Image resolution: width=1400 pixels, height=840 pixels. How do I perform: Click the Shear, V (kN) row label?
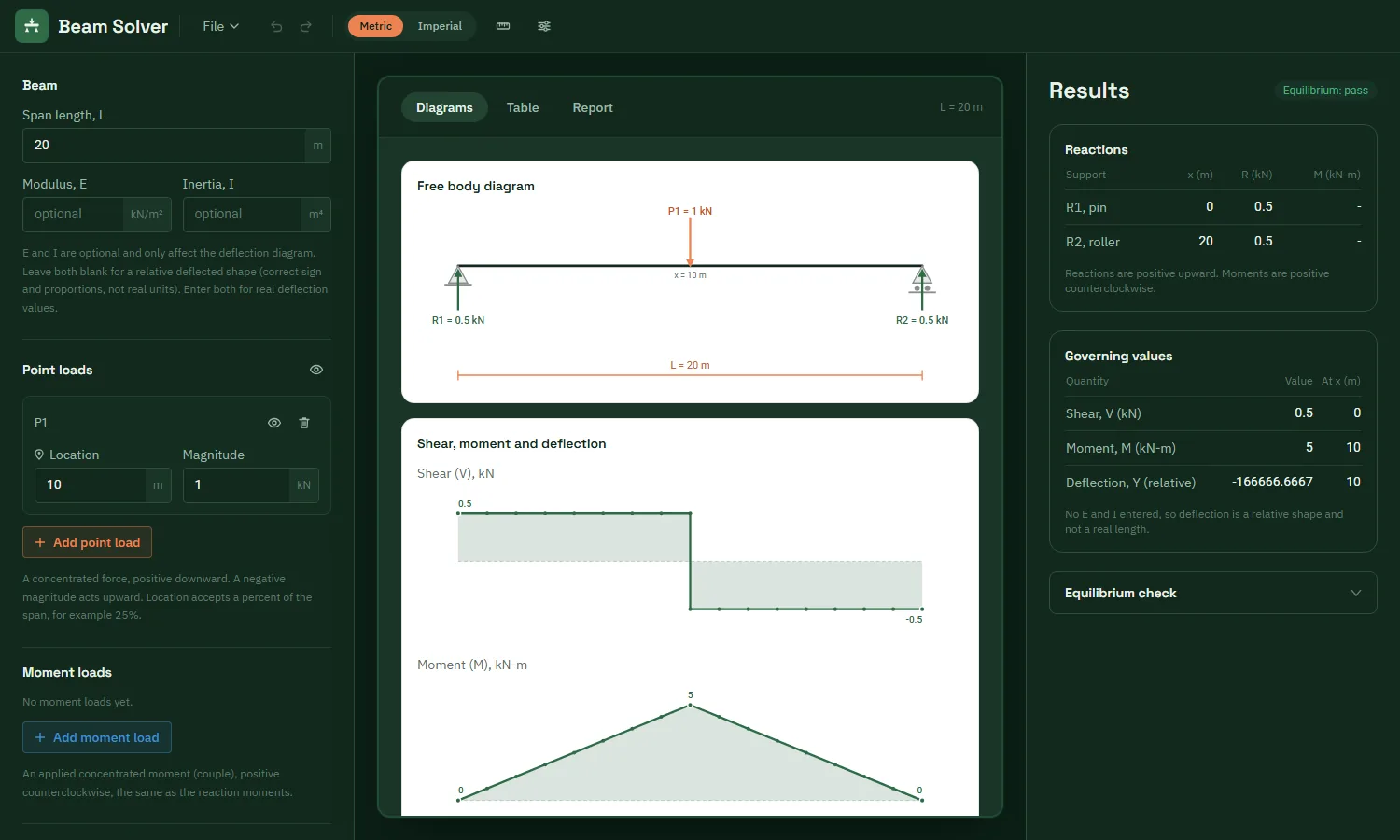(1103, 413)
